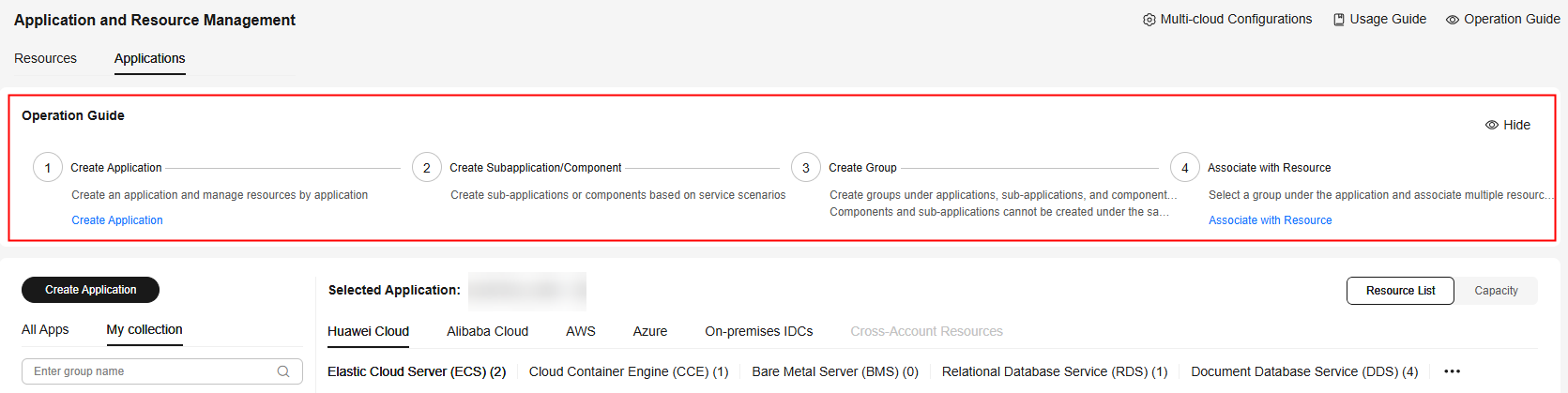This screenshot has width=1568, height=393.
Task: Follow the blue Create Application link
Action: click(x=117, y=220)
